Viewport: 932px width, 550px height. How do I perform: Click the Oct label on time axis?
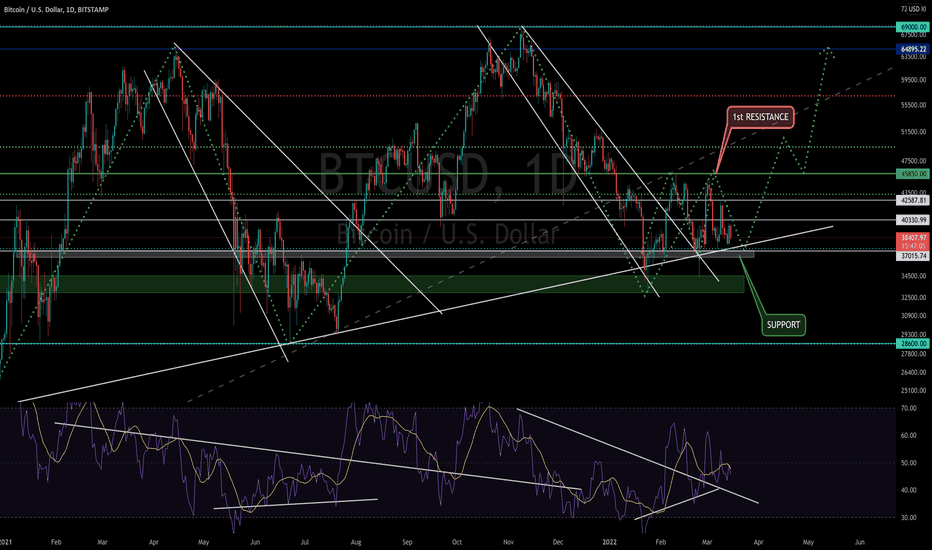tap(457, 542)
